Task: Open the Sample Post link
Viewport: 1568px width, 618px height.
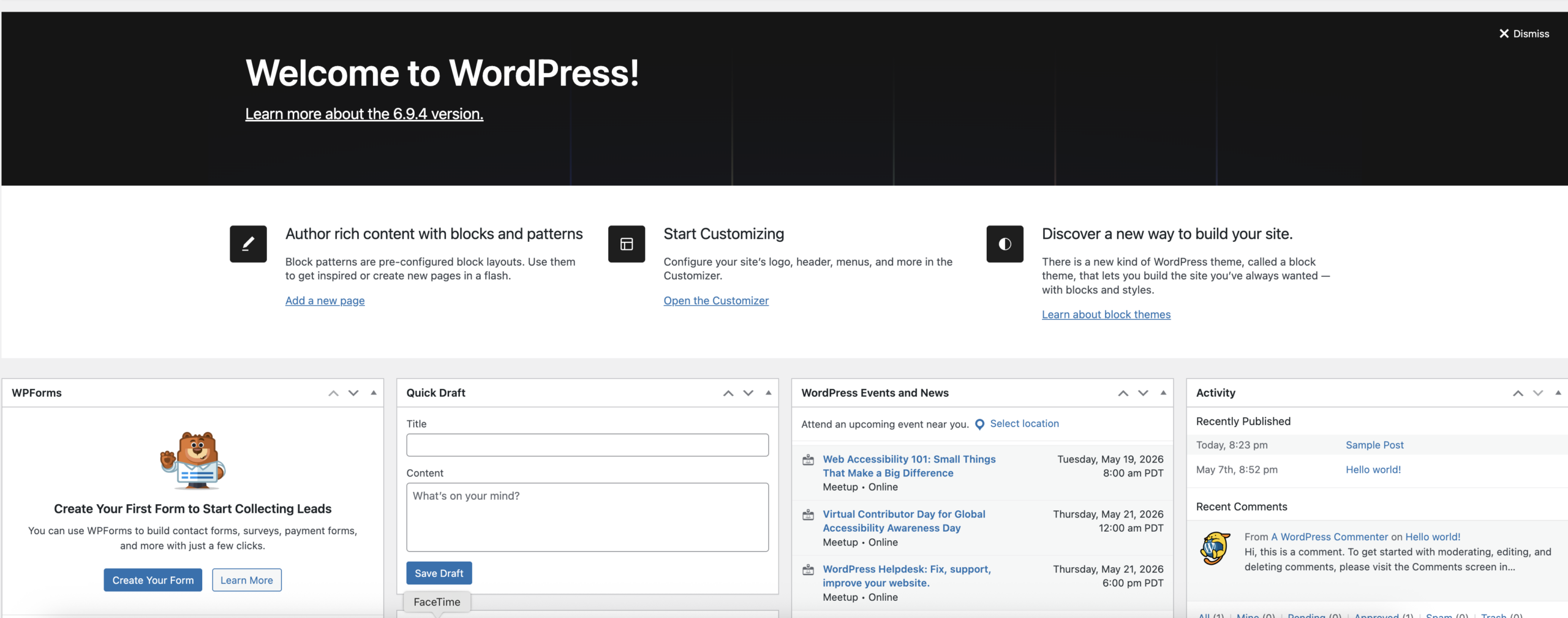Action: coord(1374,445)
